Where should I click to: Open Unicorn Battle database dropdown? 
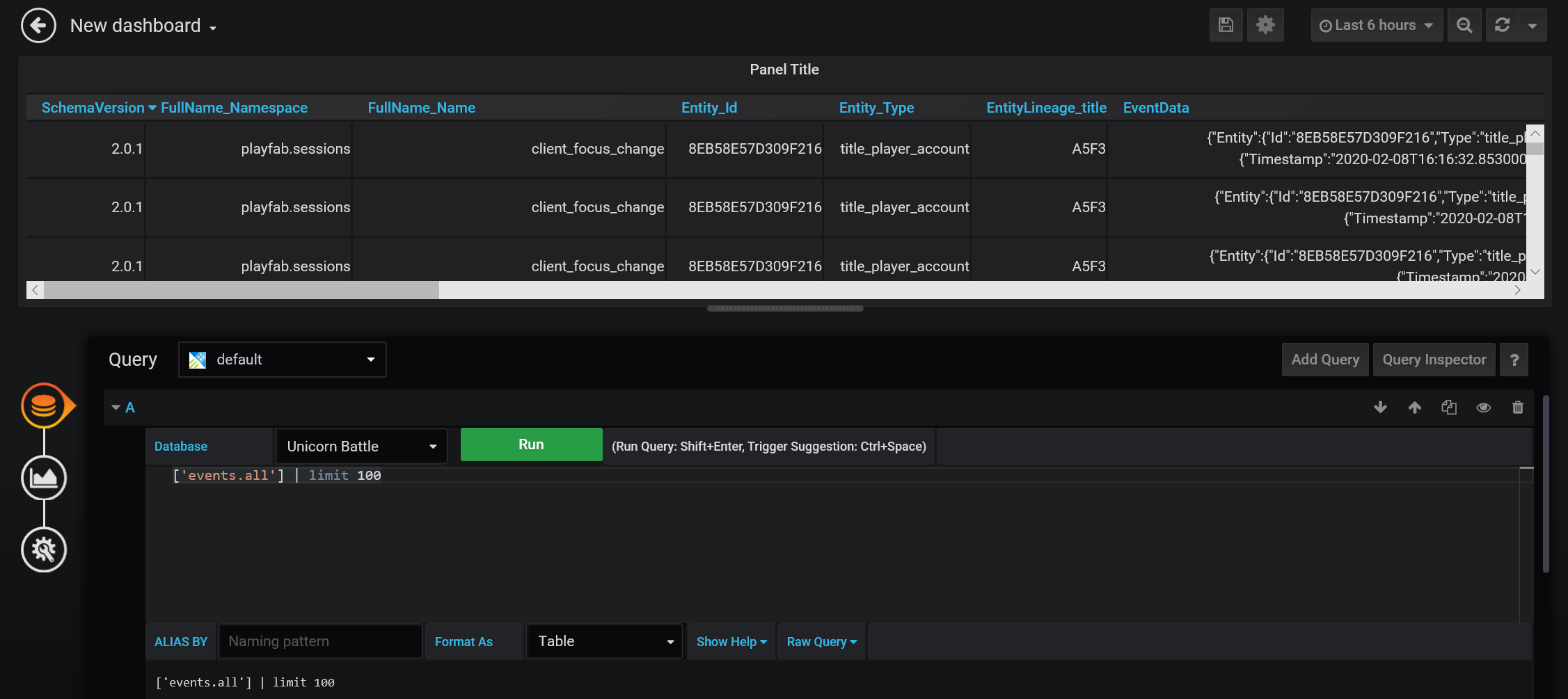coord(361,447)
